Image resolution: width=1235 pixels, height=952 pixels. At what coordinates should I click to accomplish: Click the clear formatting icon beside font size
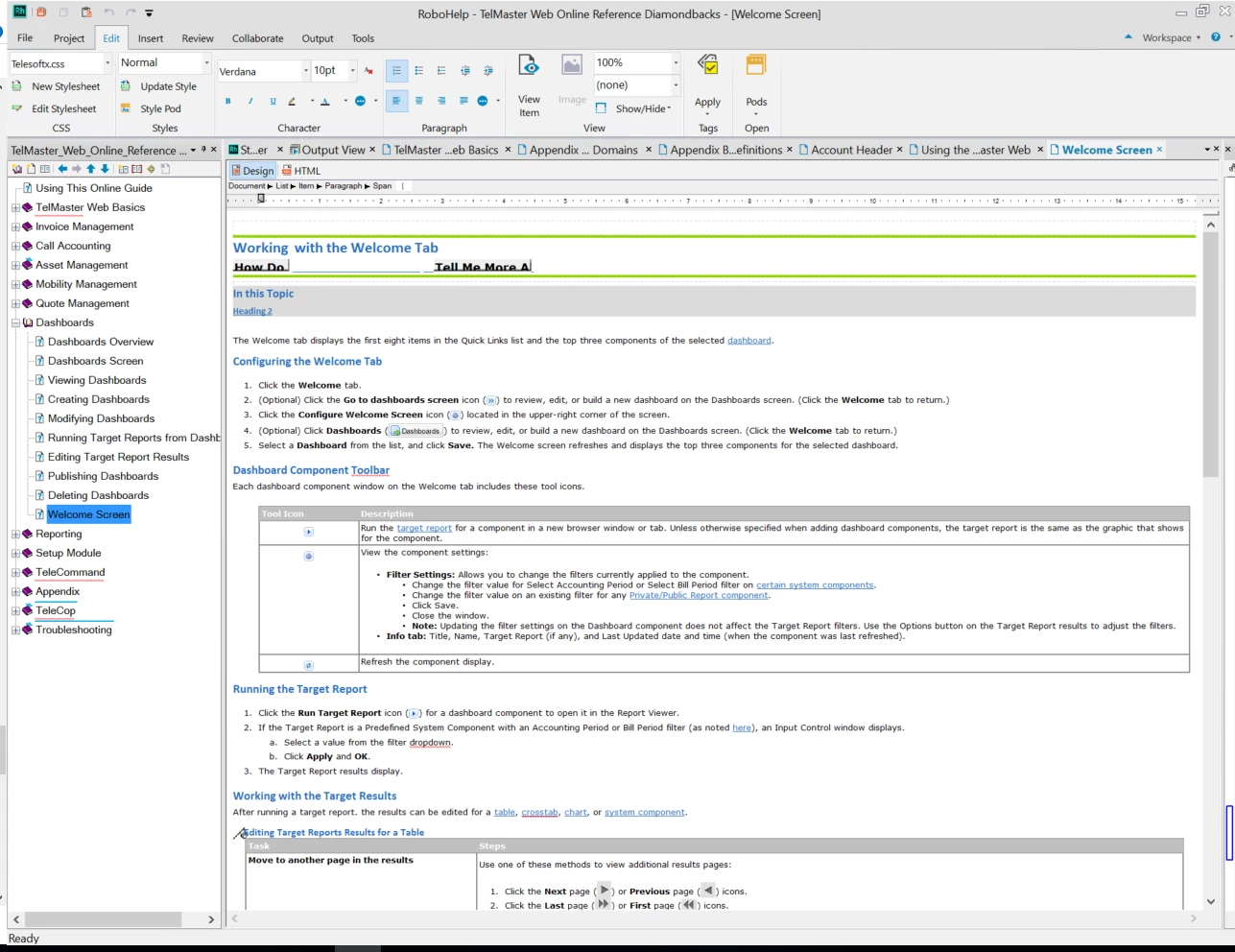pos(368,71)
